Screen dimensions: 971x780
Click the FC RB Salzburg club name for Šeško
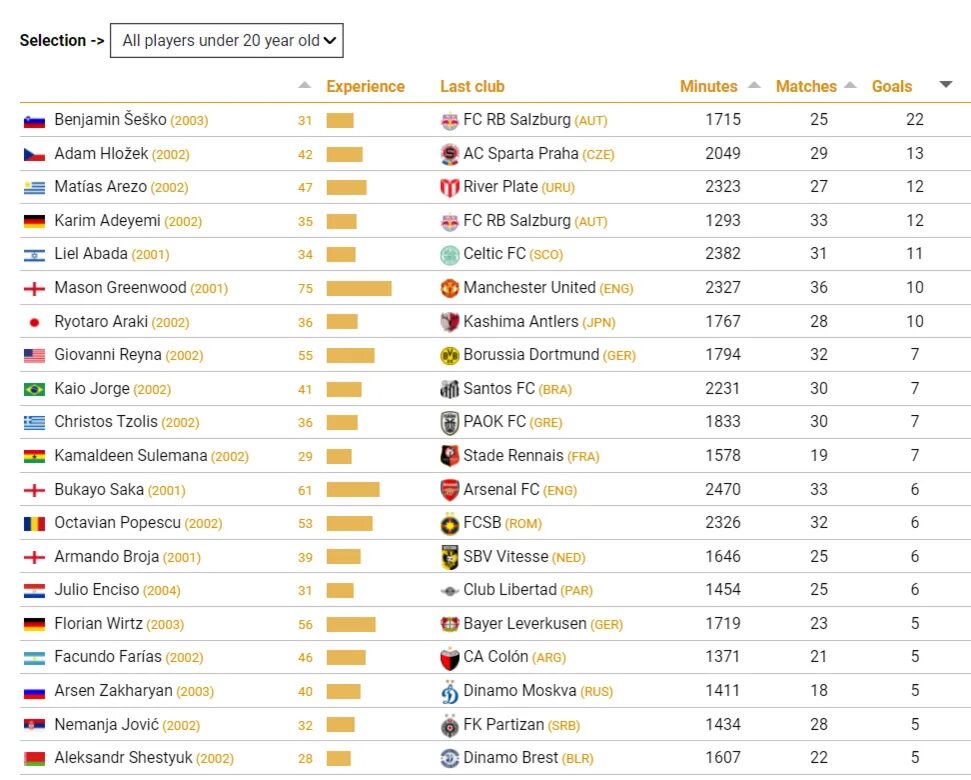tap(516, 120)
